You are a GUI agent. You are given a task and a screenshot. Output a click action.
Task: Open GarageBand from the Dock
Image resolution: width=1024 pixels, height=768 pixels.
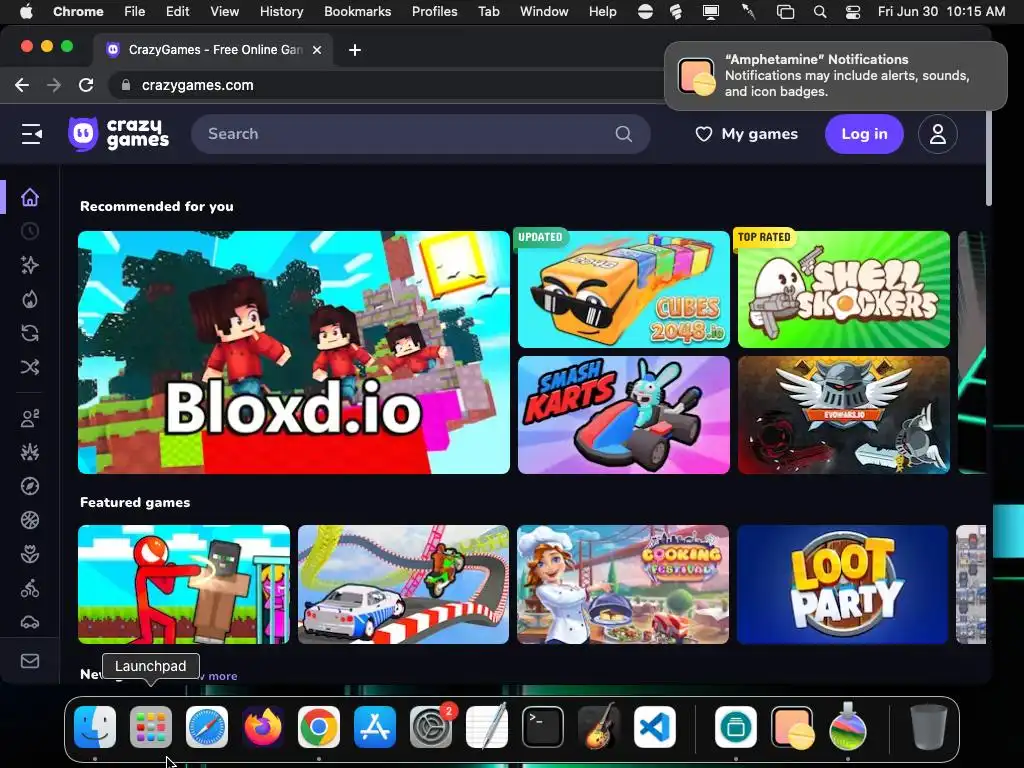coord(599,726)
